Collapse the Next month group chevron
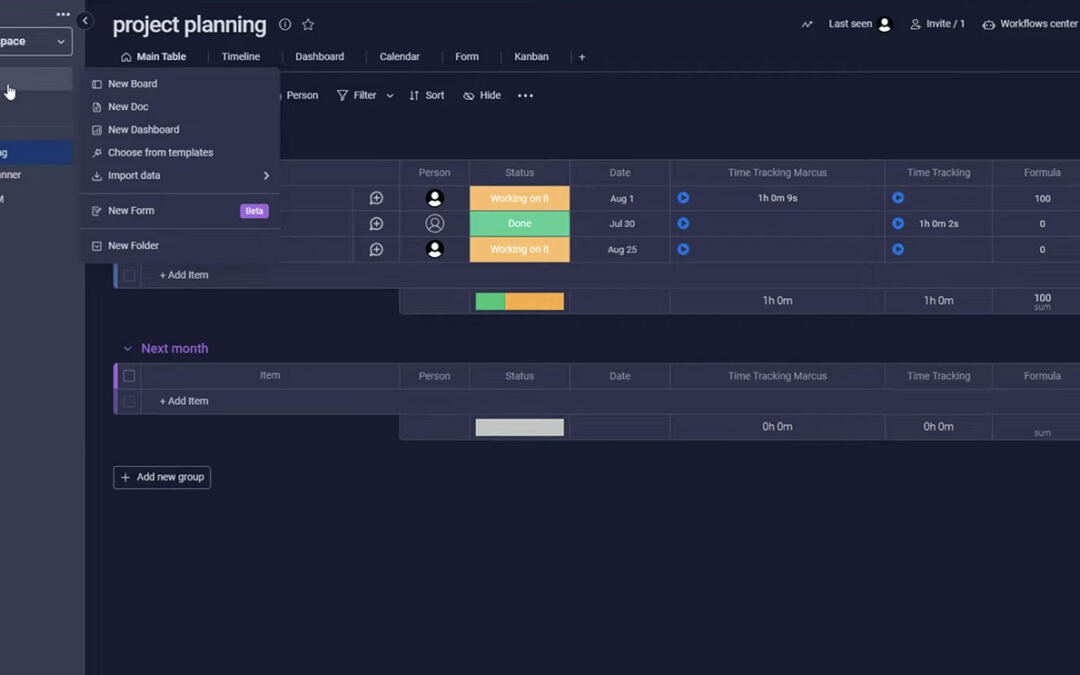The image size is (1080, 675). pyautogui.click(x=127, y=349)
